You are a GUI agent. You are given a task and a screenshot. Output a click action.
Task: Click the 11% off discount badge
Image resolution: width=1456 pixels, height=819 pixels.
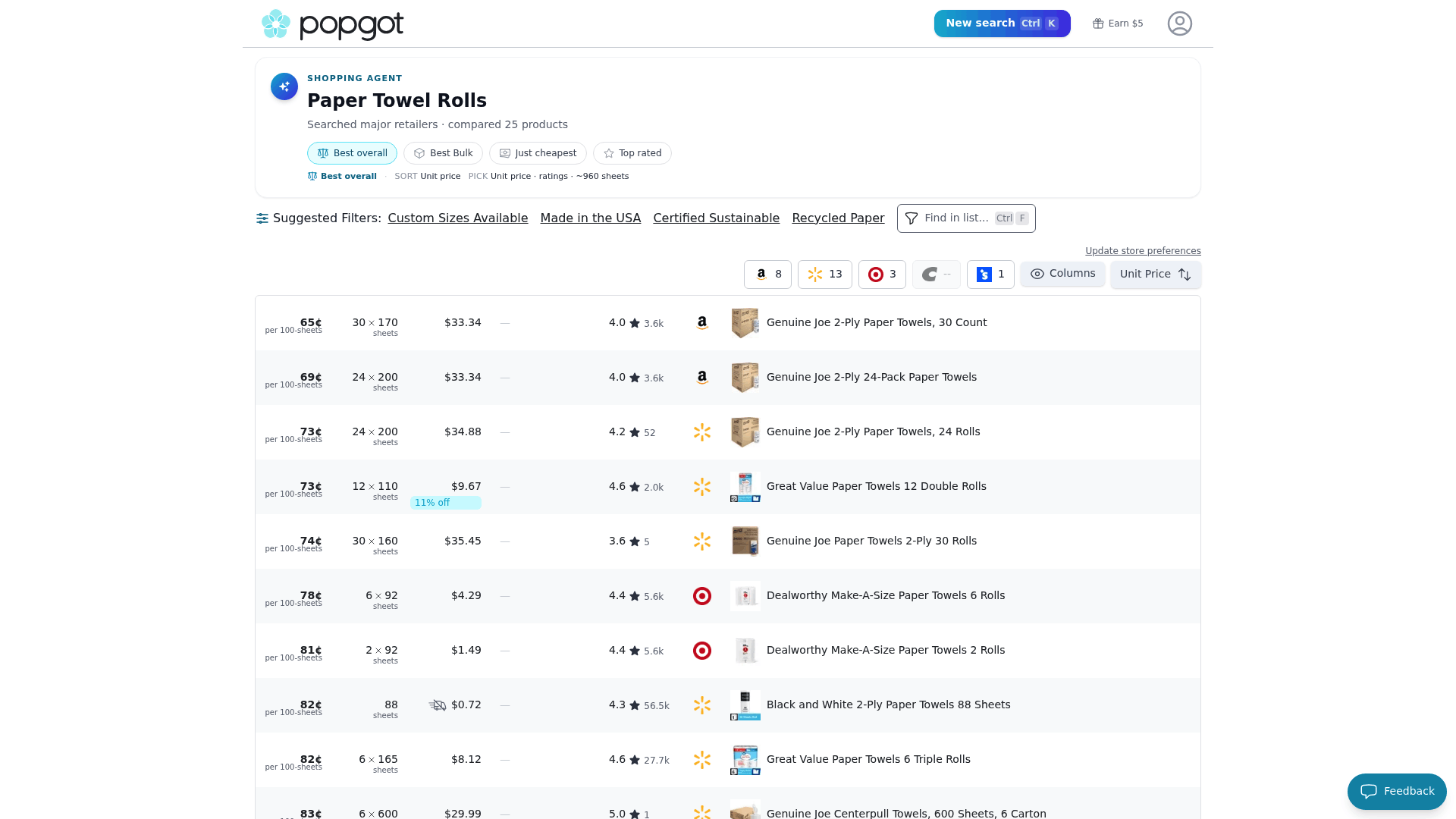446,503
